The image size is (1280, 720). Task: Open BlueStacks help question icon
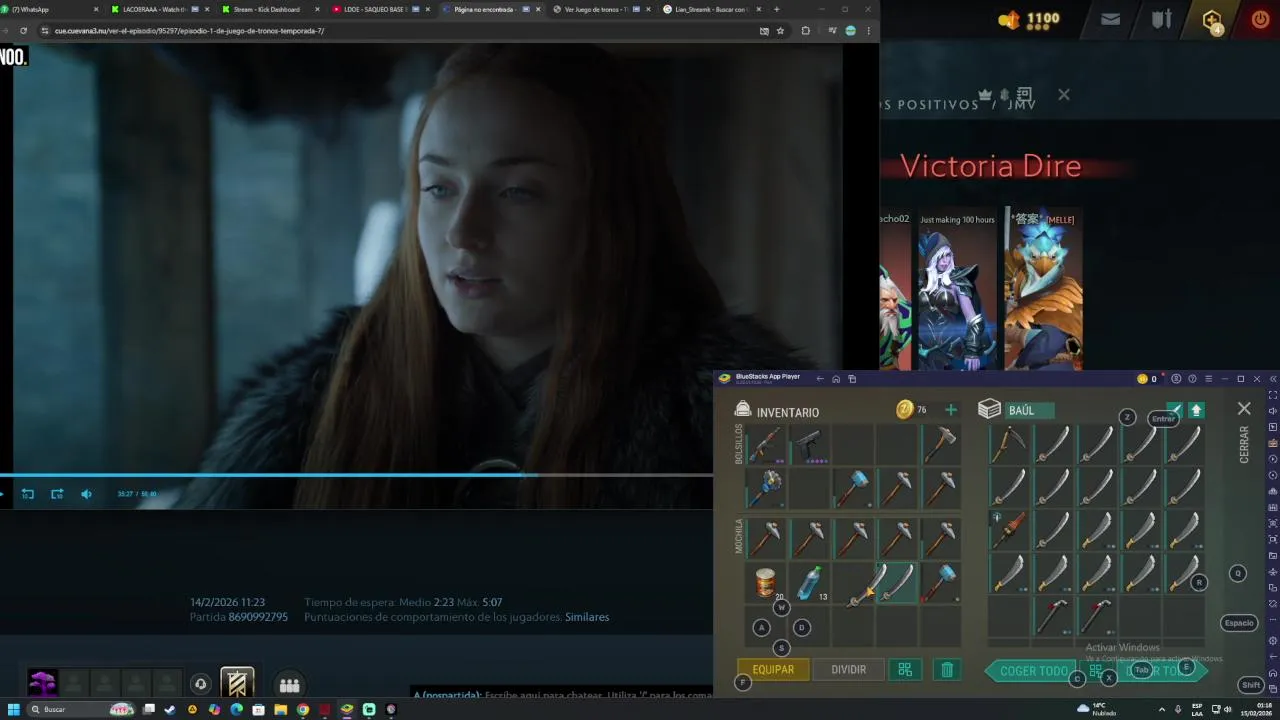[1192, 379]
